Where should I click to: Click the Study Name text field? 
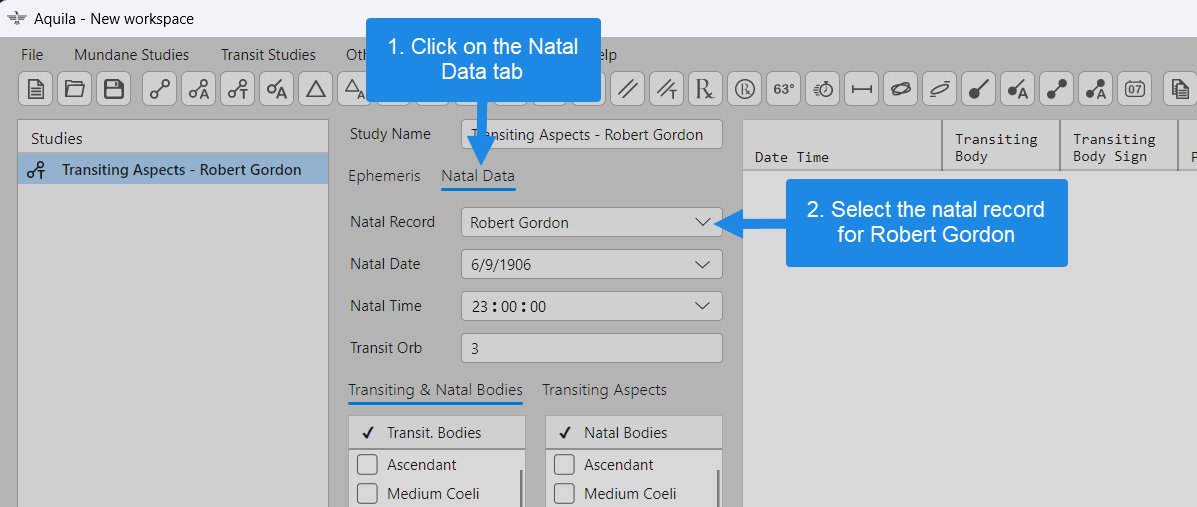[592, 134]
